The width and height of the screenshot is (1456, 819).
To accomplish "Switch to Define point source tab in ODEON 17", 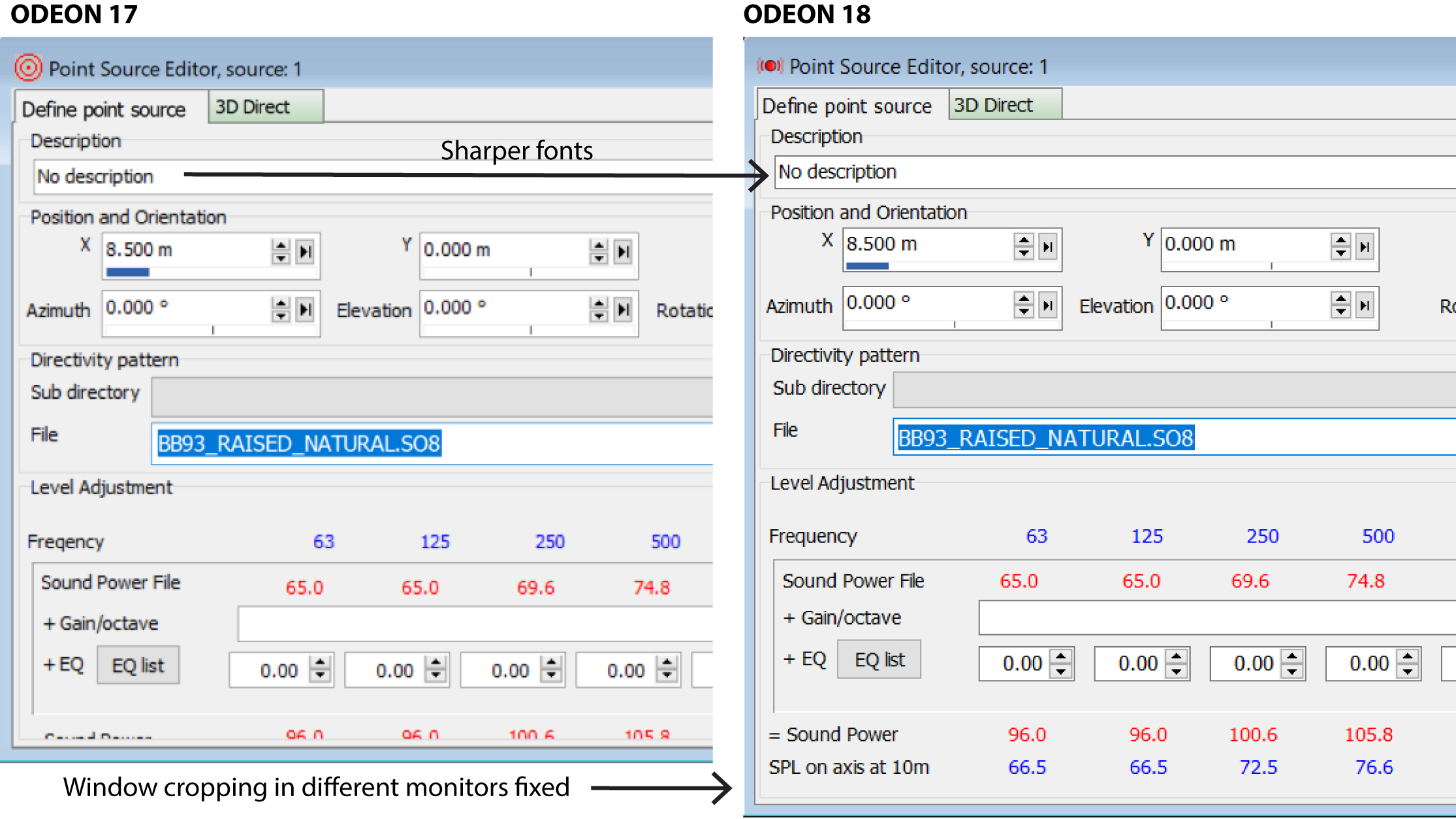I will tap(104, 109).
